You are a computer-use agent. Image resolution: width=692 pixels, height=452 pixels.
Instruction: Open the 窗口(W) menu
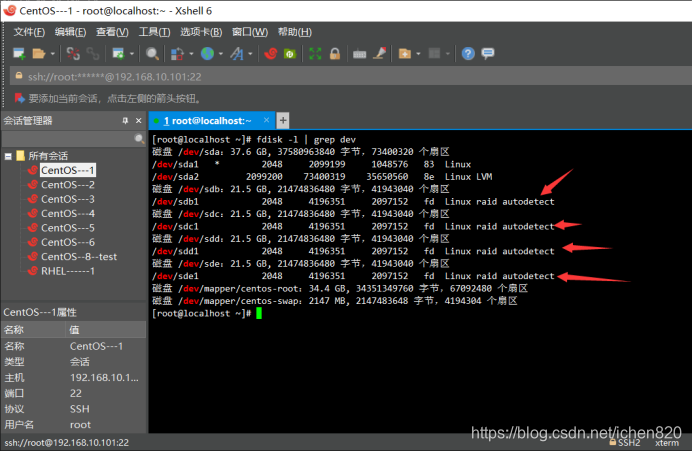click(x=250, y=32)
